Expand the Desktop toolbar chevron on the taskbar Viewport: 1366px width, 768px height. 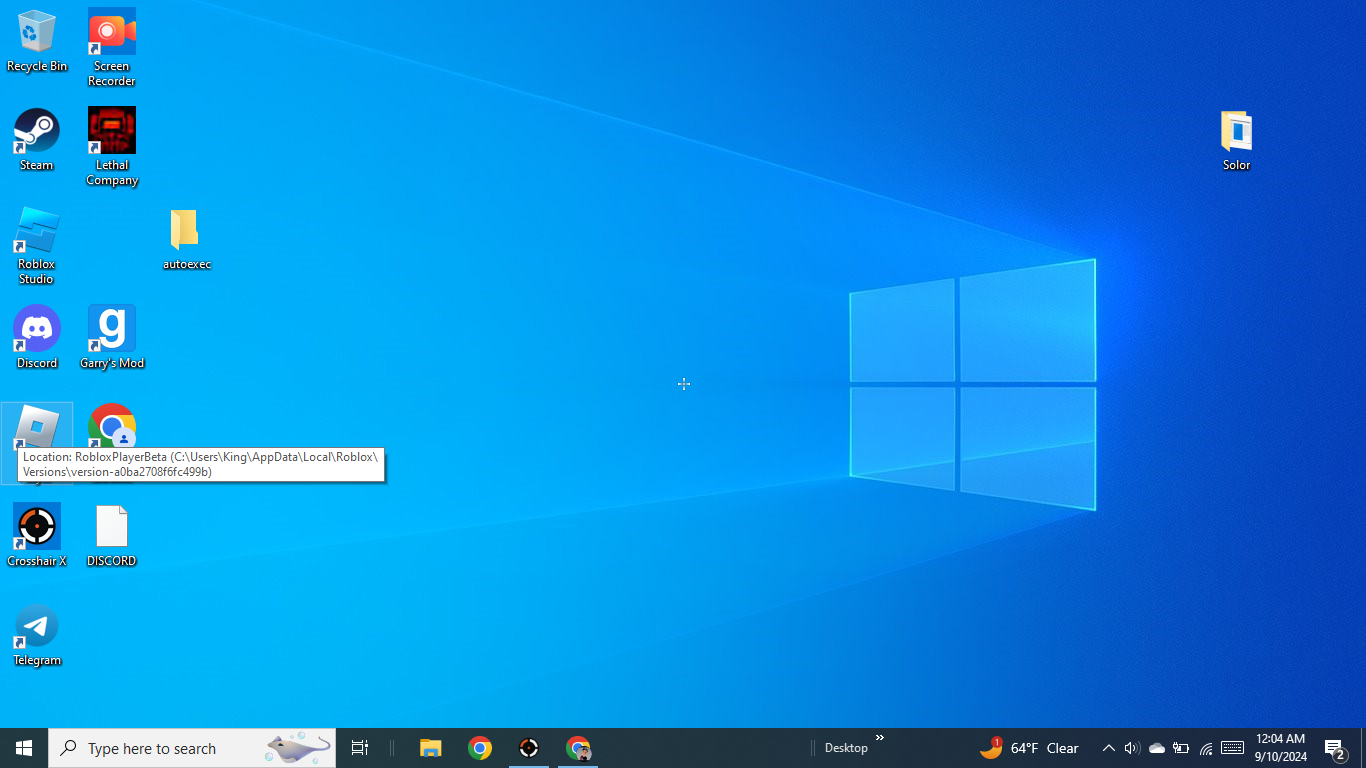880,738
